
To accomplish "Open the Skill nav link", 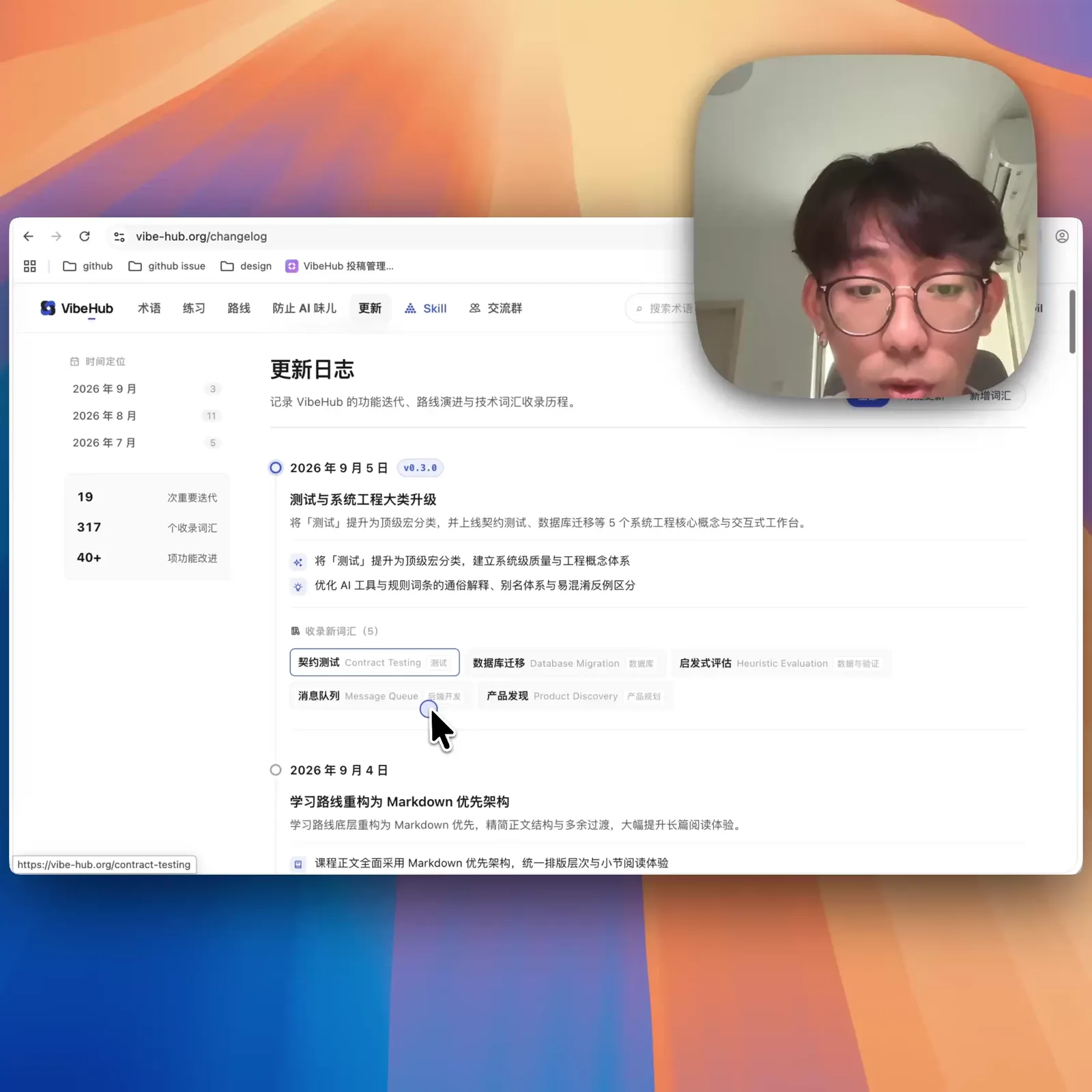I will coord(426,308).
